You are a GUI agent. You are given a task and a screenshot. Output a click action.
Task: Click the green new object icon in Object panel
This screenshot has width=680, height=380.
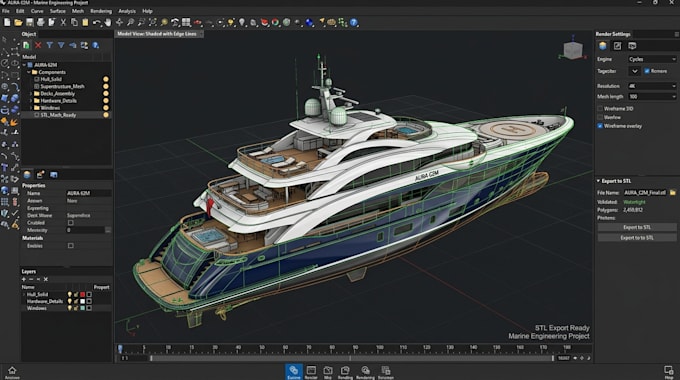[26, 45]
